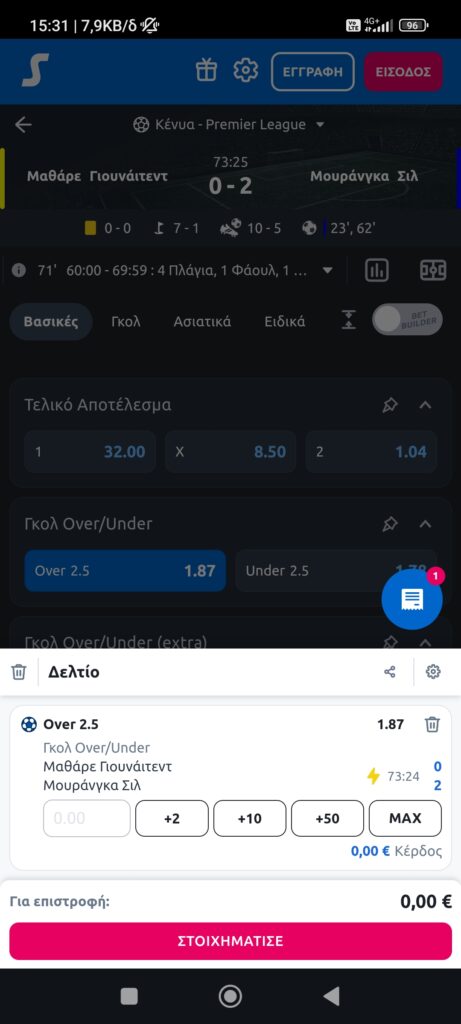461x1024 pixels.
Task: Open the gift offers icon
Action: (206, 71)
